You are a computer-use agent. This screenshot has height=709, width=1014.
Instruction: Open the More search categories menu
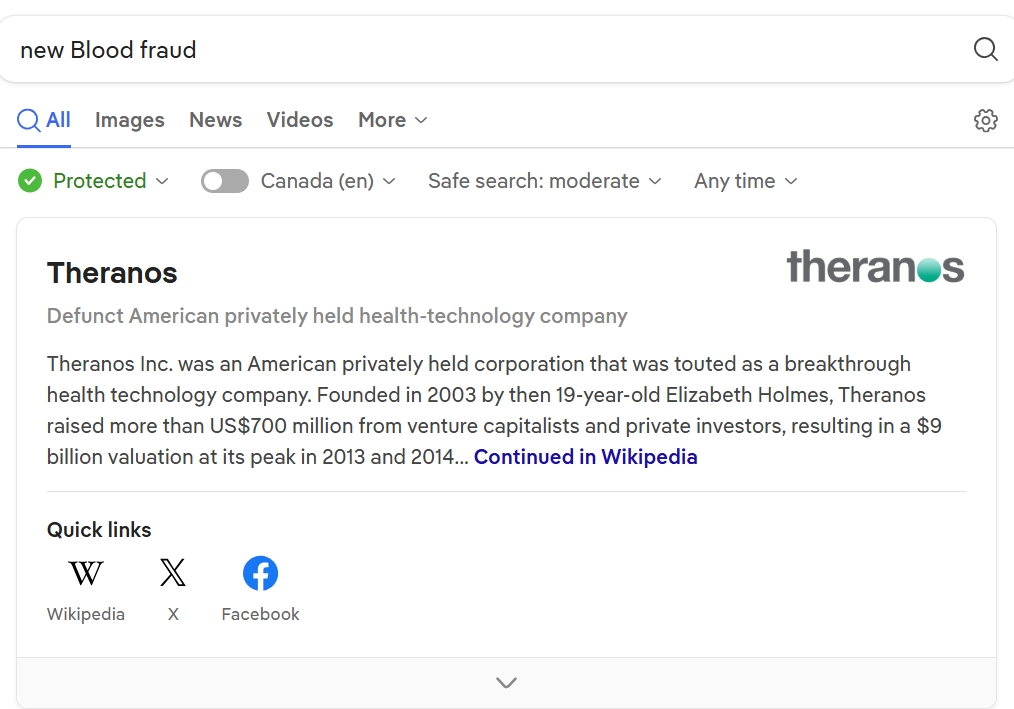coord(392,120)
